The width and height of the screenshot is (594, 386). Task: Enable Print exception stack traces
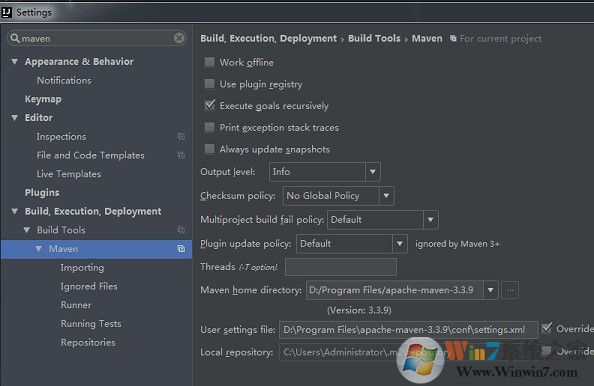click(209, 127)
